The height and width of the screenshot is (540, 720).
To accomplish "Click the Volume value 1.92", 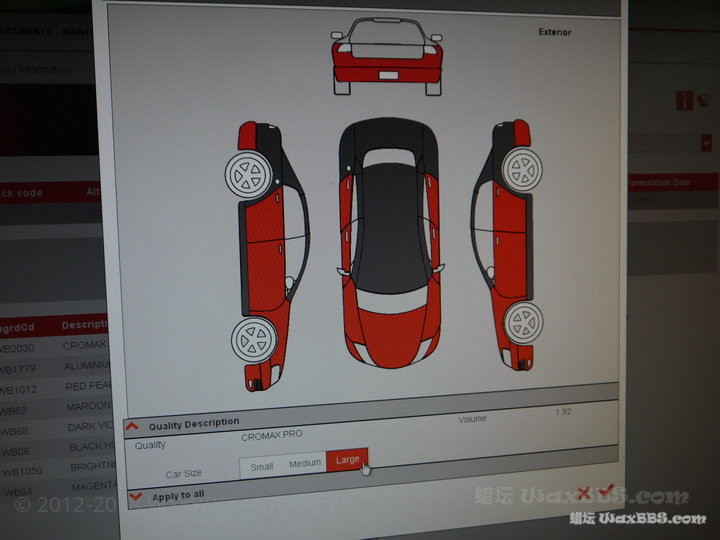I will pyautogui.click(x=564, y=412).
